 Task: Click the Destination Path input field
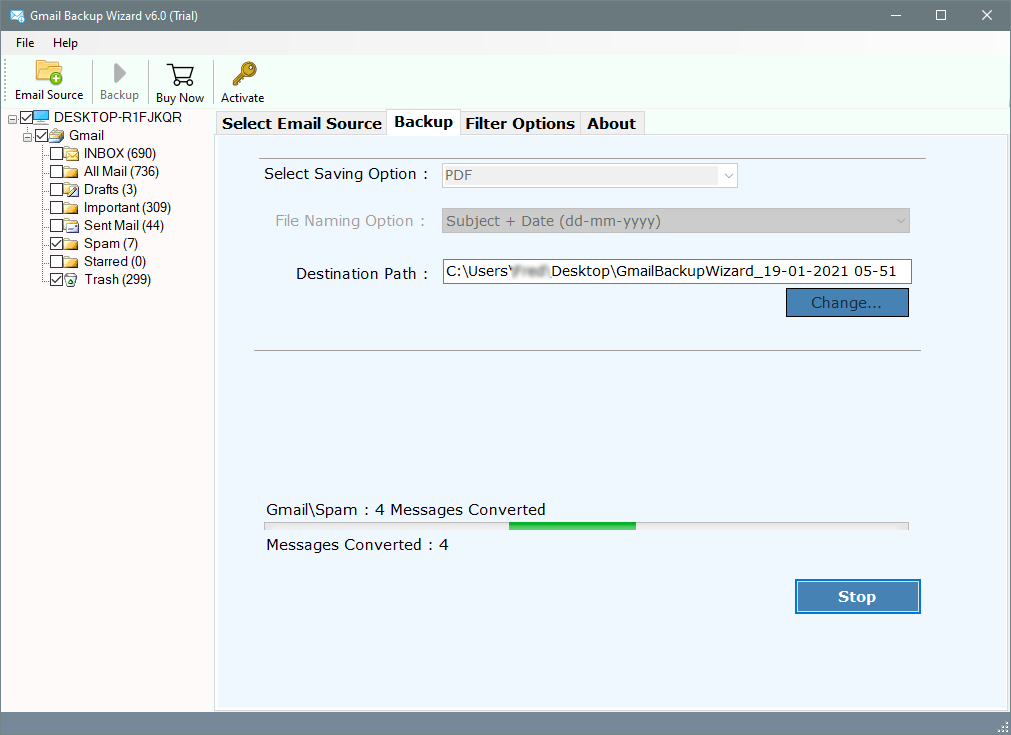point(677,271)
